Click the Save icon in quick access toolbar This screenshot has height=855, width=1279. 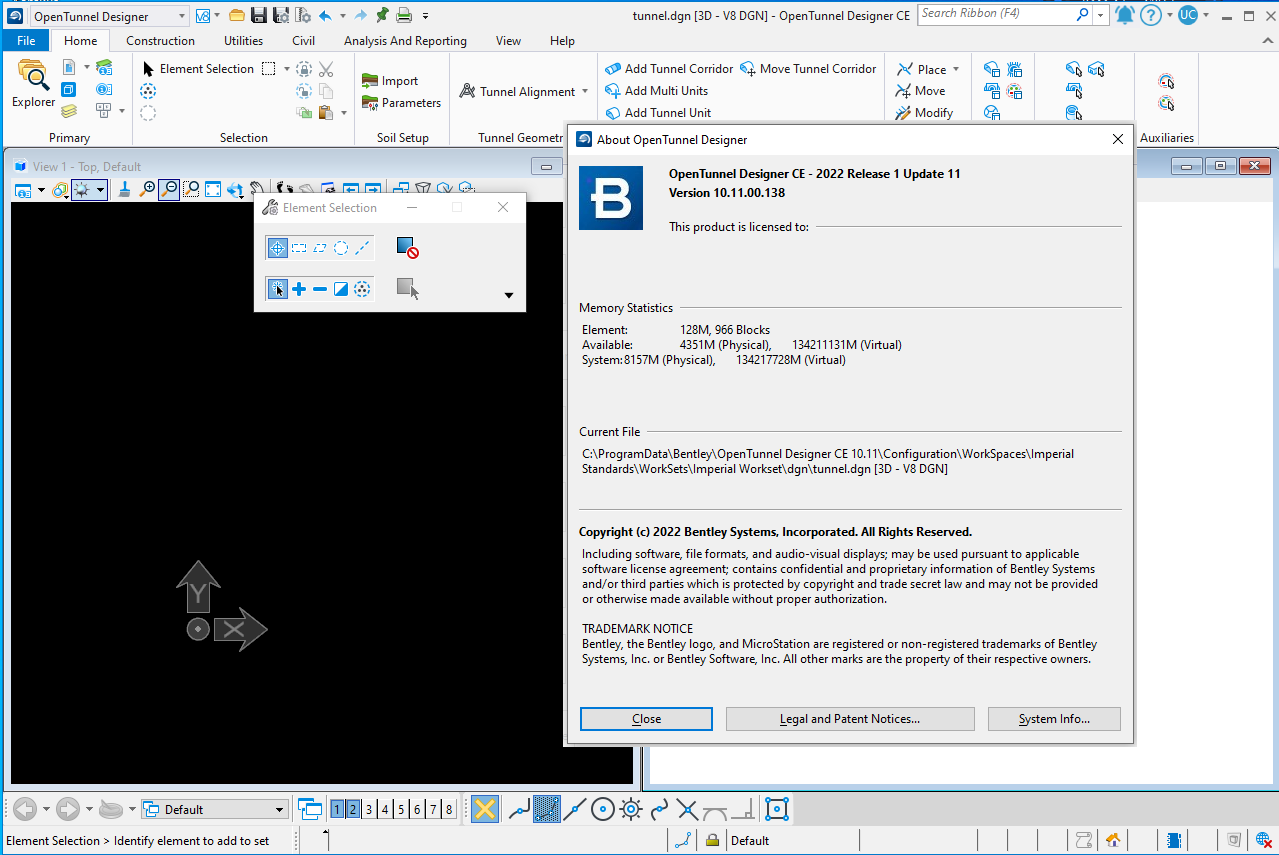(259, 15)
